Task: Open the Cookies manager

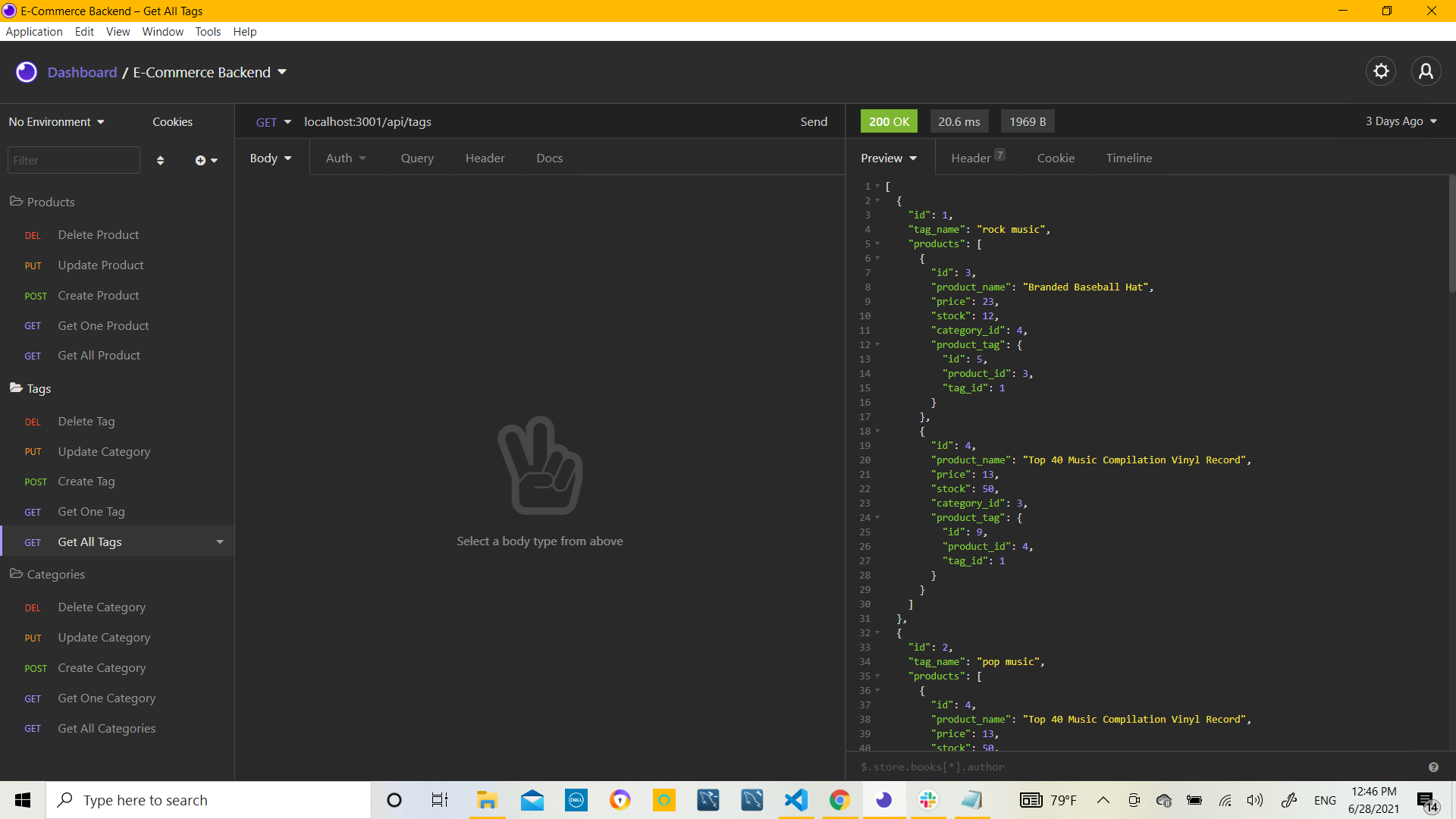Action: [172, 121]
